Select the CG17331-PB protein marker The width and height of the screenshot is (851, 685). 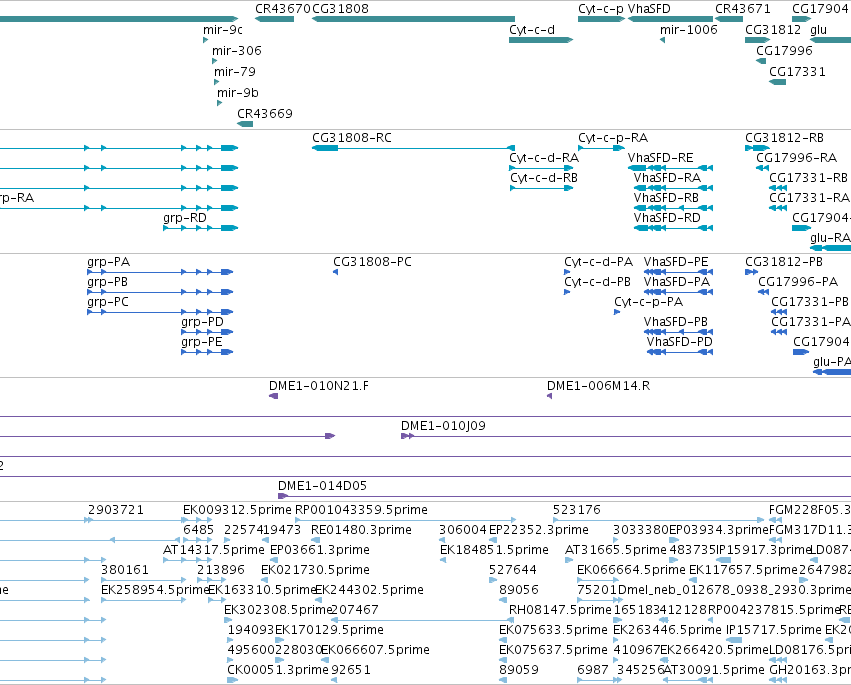(x=779, y=312)
